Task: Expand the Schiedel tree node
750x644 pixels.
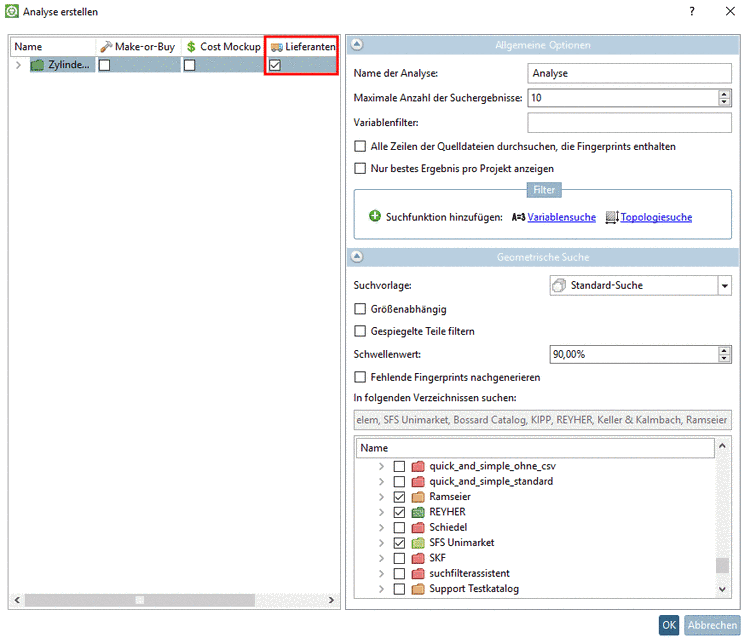Action: pyautogui.click(x=381, y=527)
